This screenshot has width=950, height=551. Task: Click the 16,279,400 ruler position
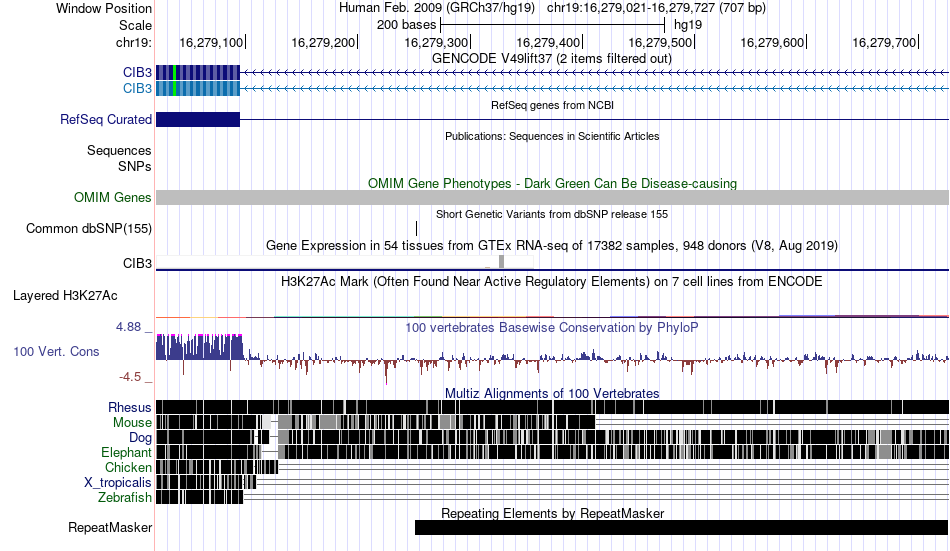[x=548, y=42]
